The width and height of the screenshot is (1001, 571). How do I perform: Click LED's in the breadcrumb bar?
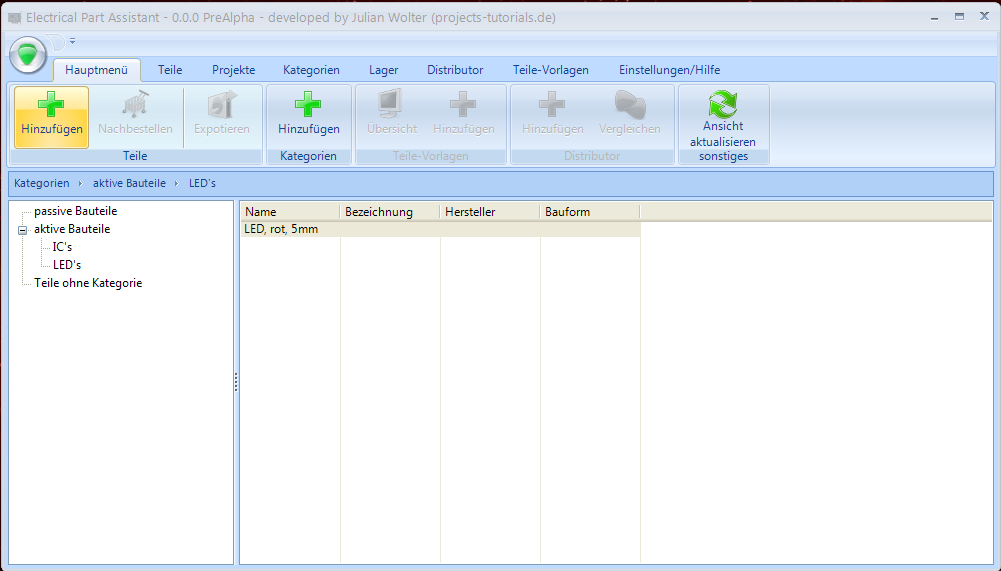point(202,183)
